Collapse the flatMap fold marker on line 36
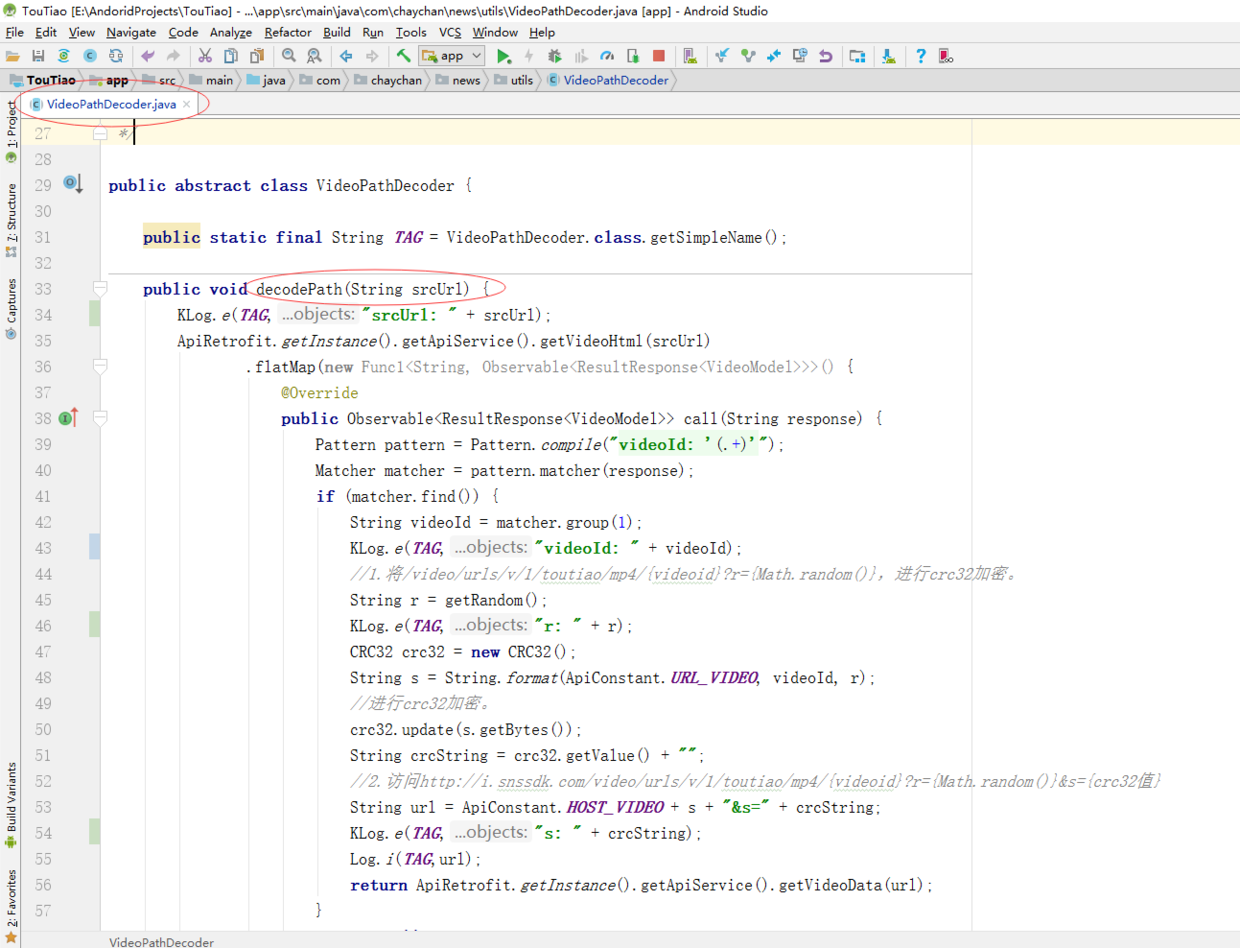Viewport: 1240px width, 948px height. [100, 367]
